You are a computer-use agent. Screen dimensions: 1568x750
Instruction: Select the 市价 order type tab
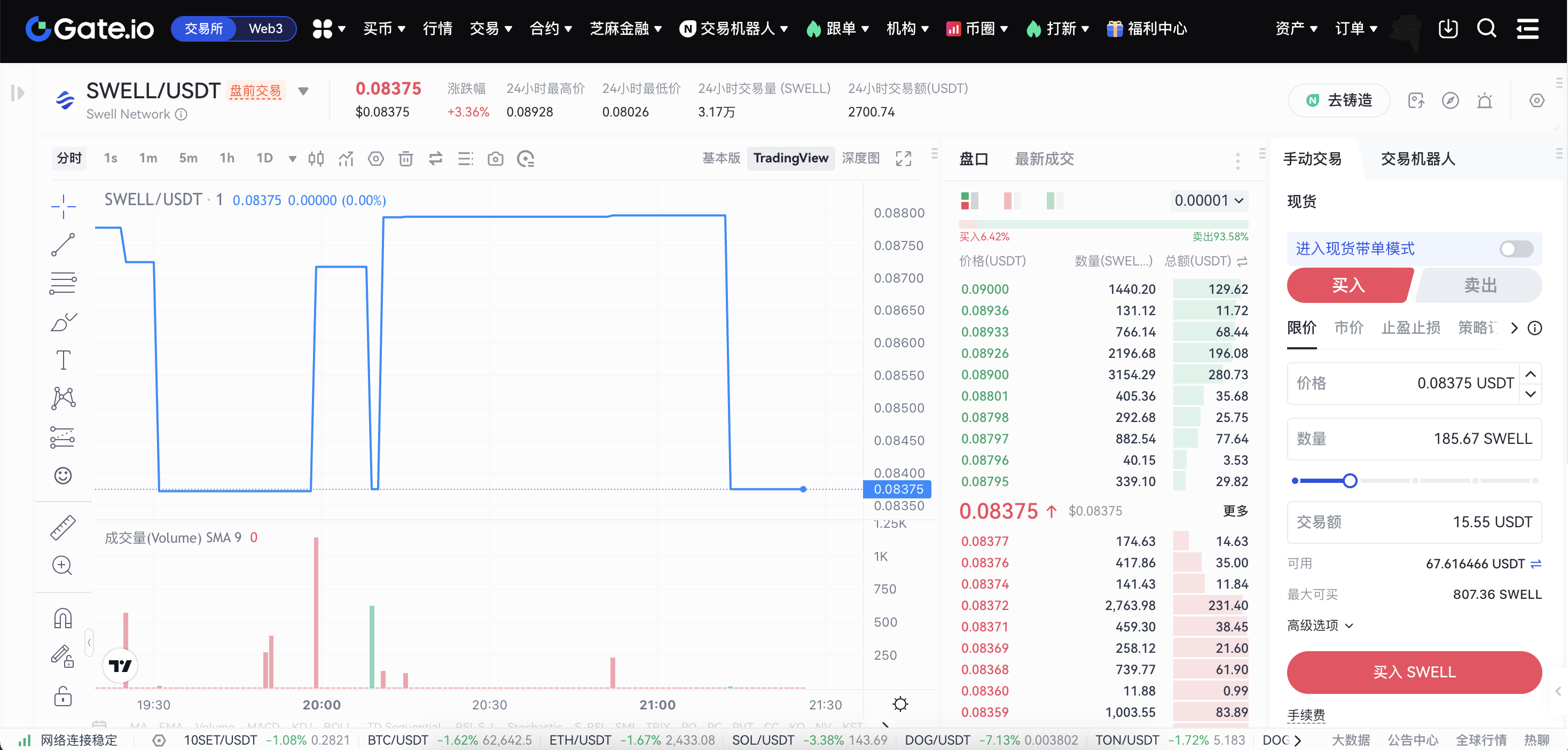1349,328
